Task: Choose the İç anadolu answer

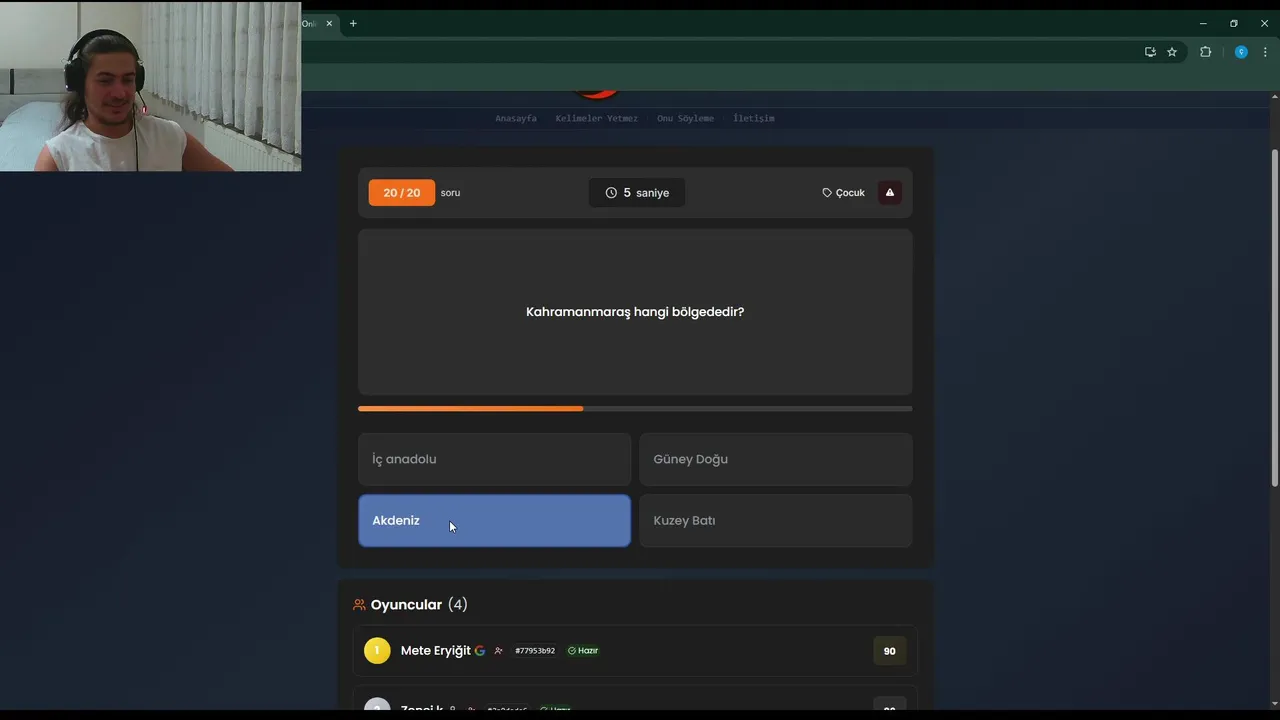Action: tap(494, 459)
